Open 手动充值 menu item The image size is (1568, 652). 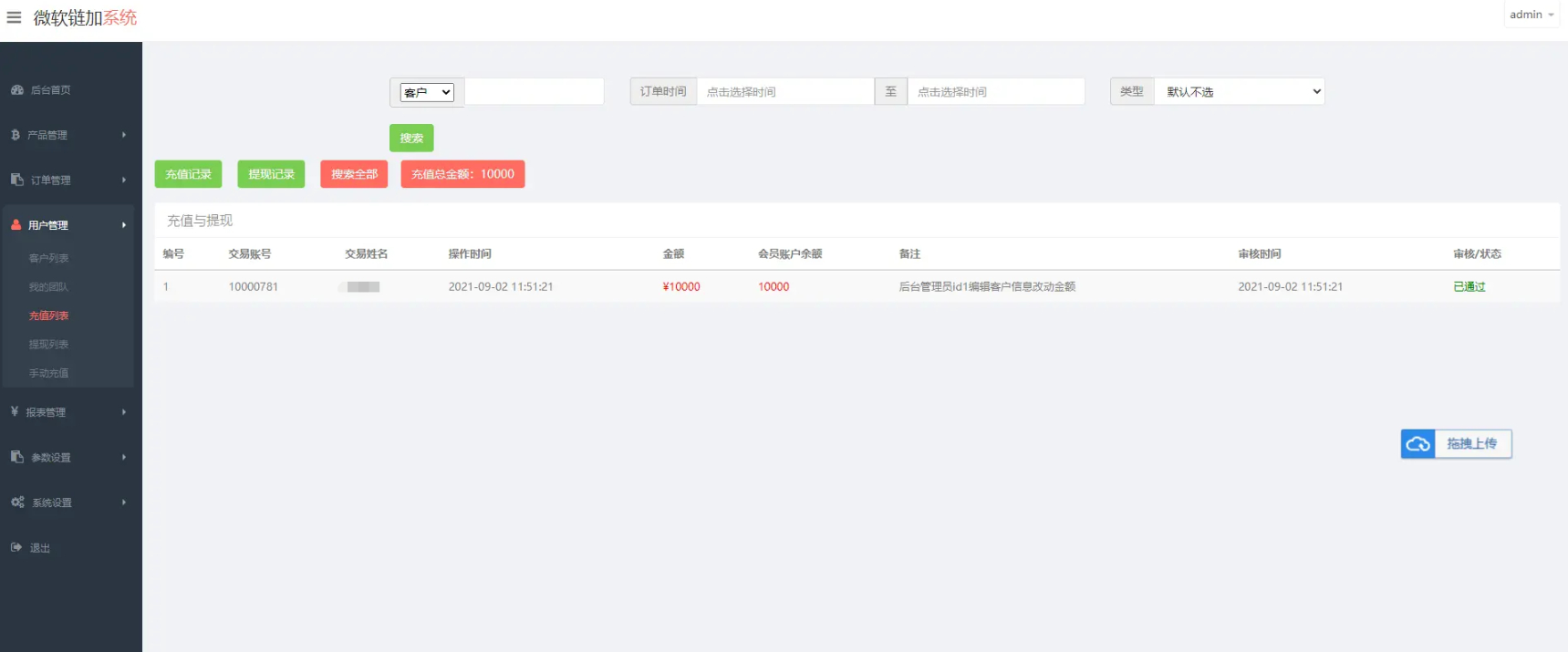[x=48, y=373]
